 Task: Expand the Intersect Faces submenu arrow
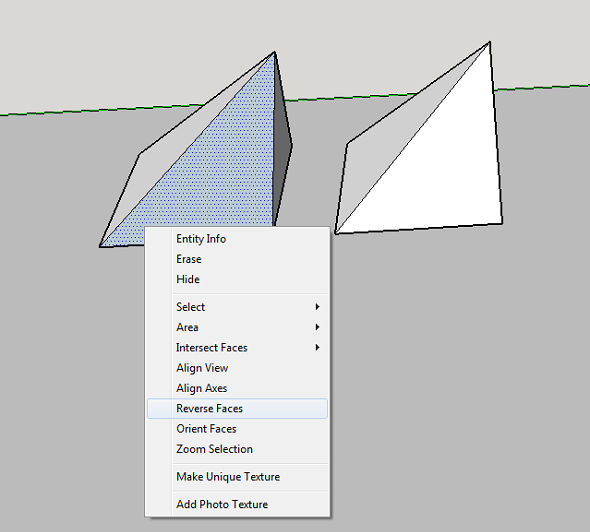[318, 348]
